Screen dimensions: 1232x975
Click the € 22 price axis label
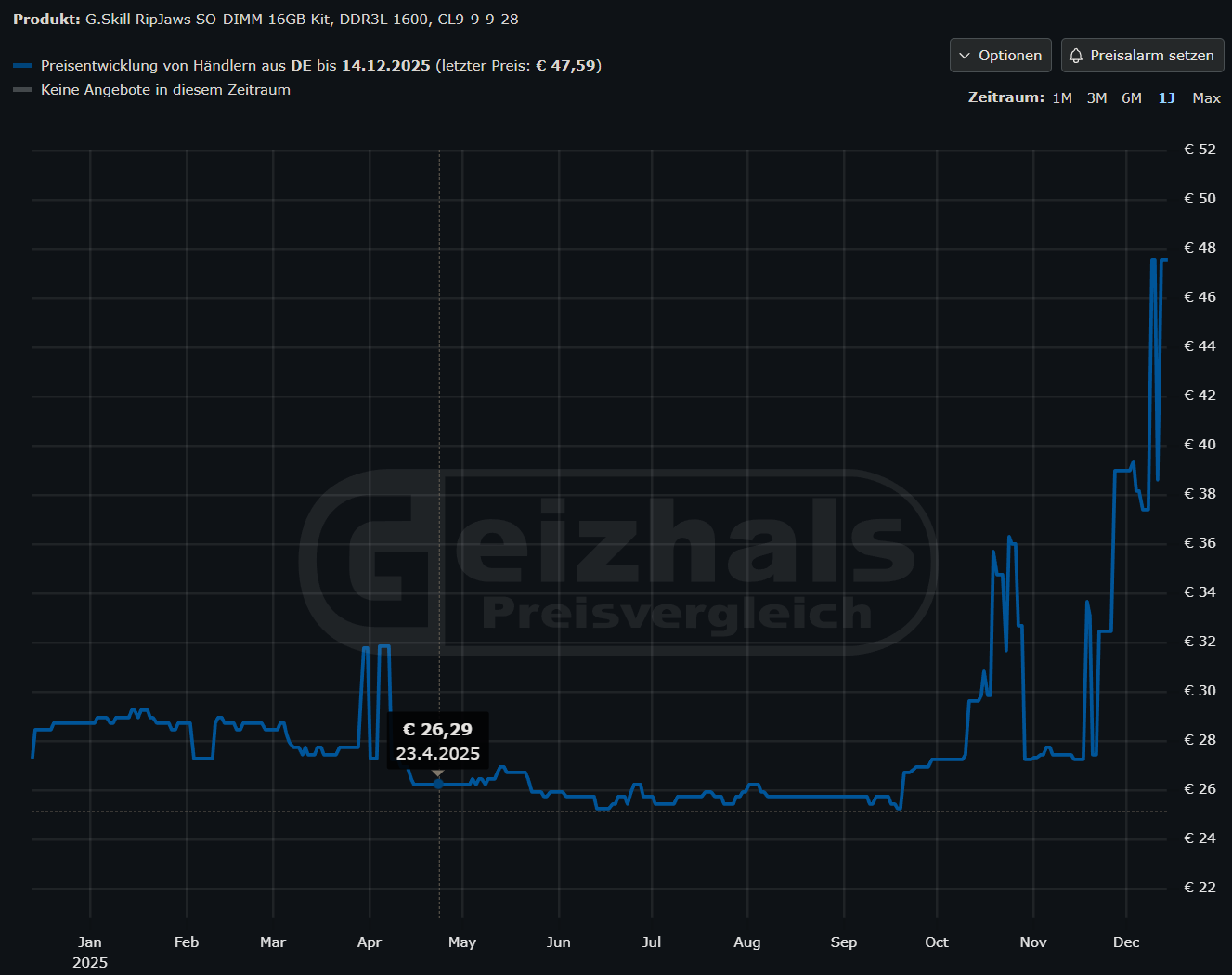pyautogui.click(x=1200, y=888)
